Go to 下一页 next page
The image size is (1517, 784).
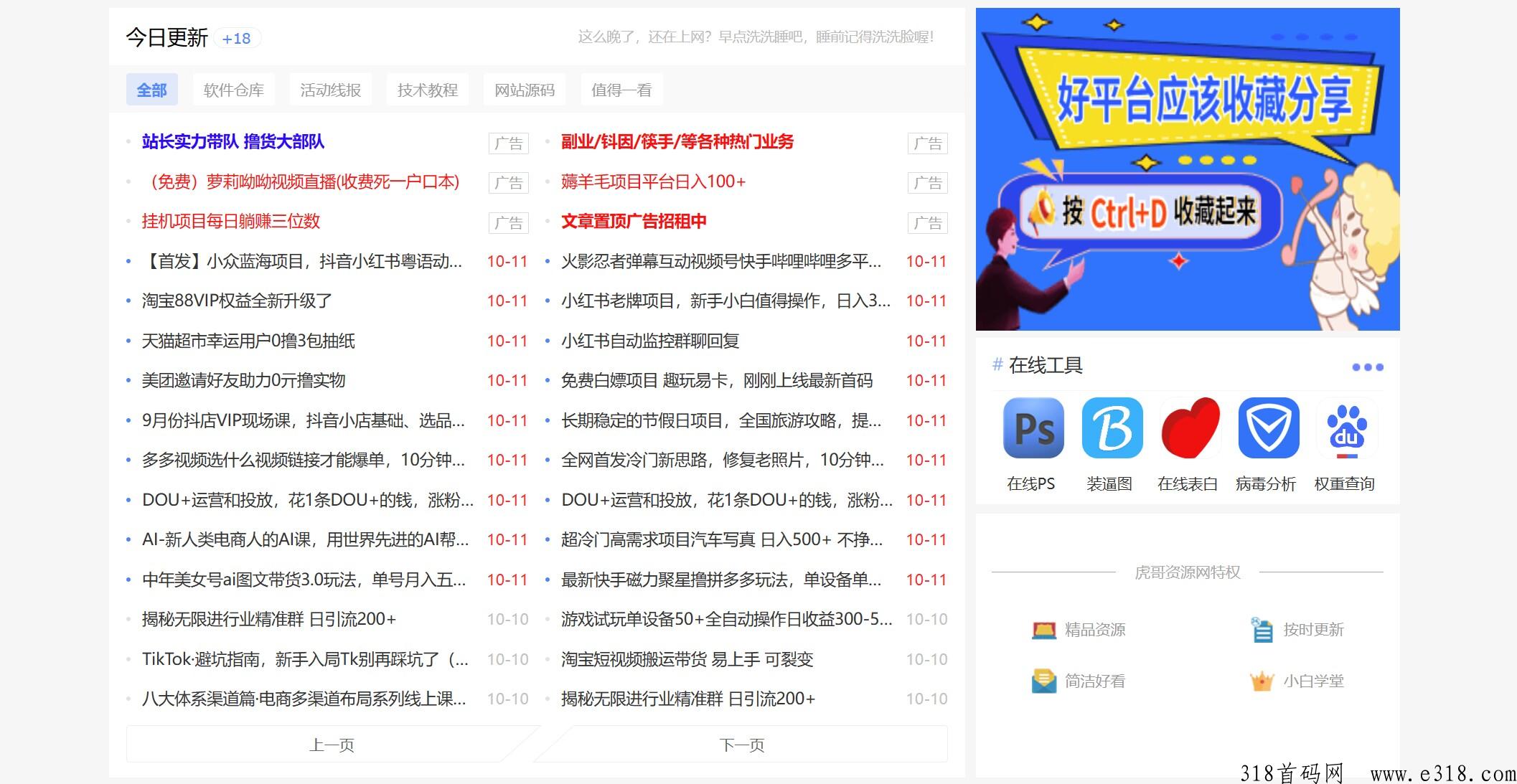(742, 745)
